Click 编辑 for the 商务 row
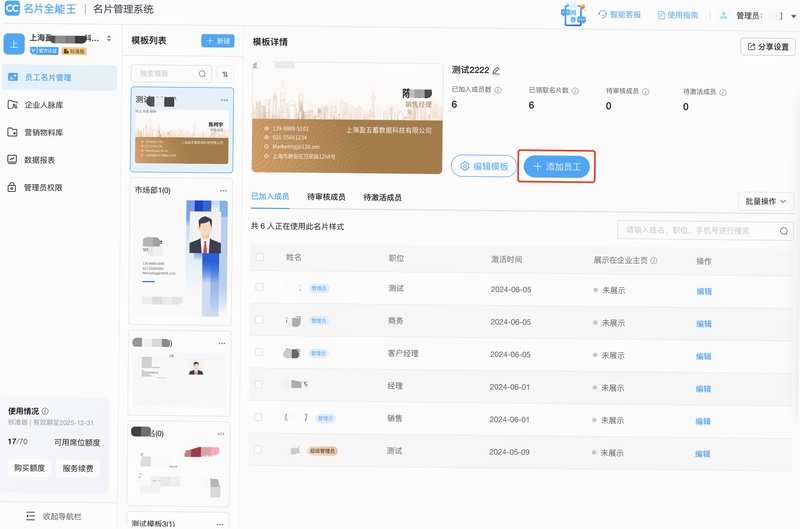 point(704,324)
